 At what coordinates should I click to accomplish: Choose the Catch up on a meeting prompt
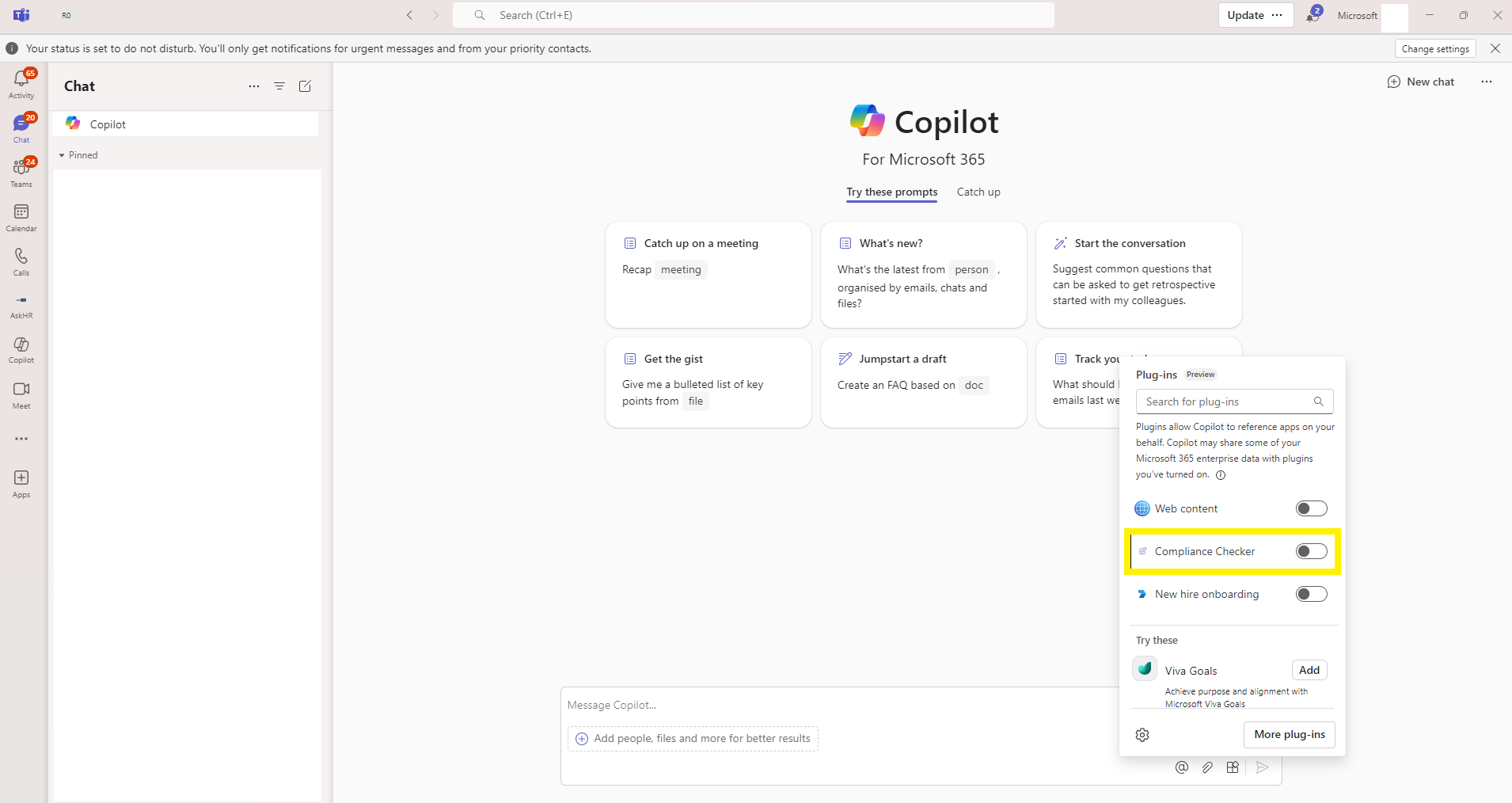[x=709, y=275]
